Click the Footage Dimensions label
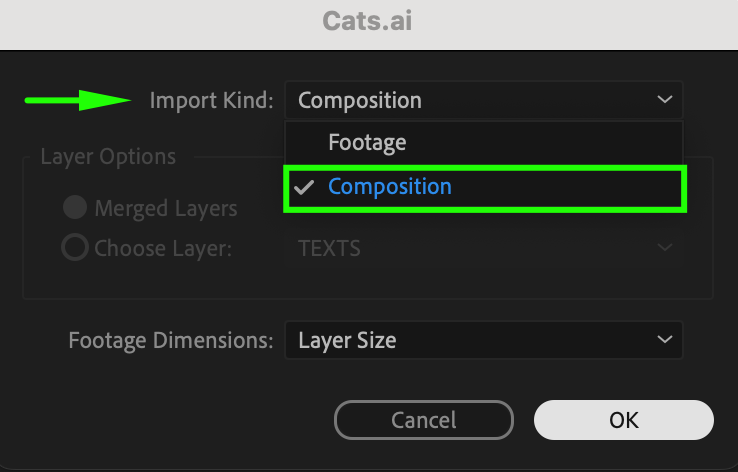Screen dimensions: 738x472 pyautogui.click(x=171, y=340)
